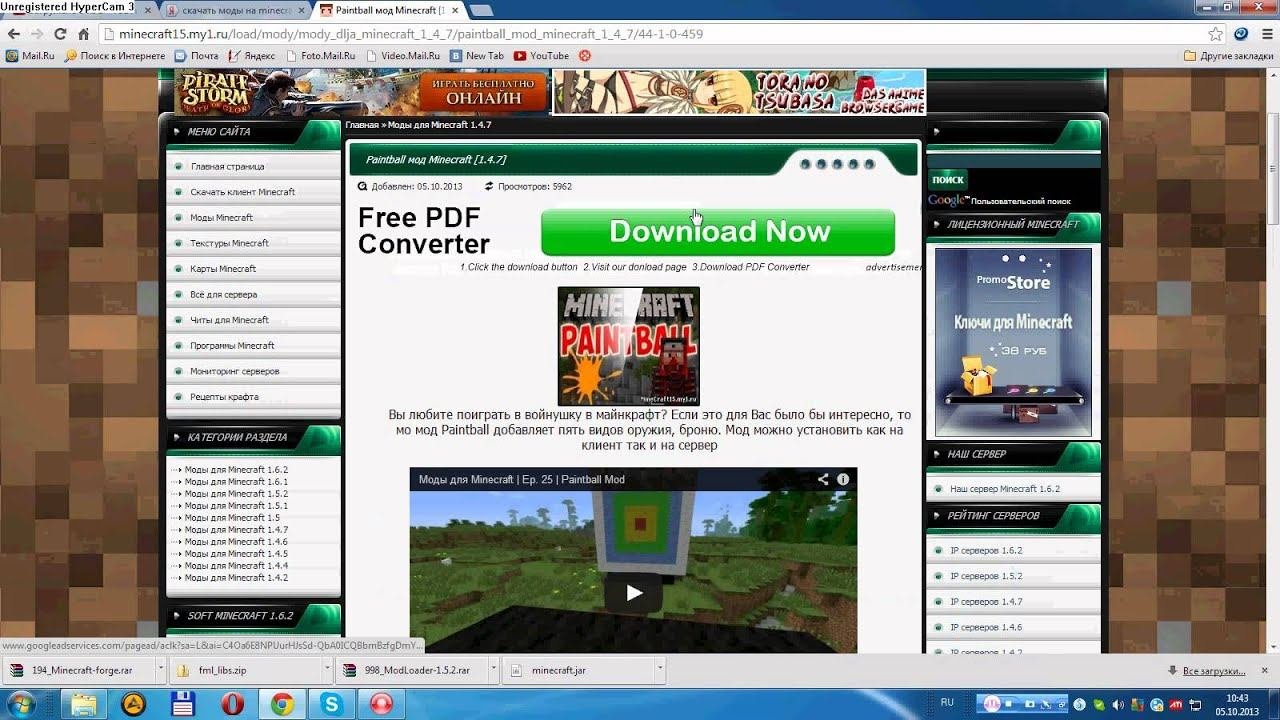Viewport: 1280px width, 720px height.
Task: Open IP серверов 1.4.7 link
Action: point(986,602)
